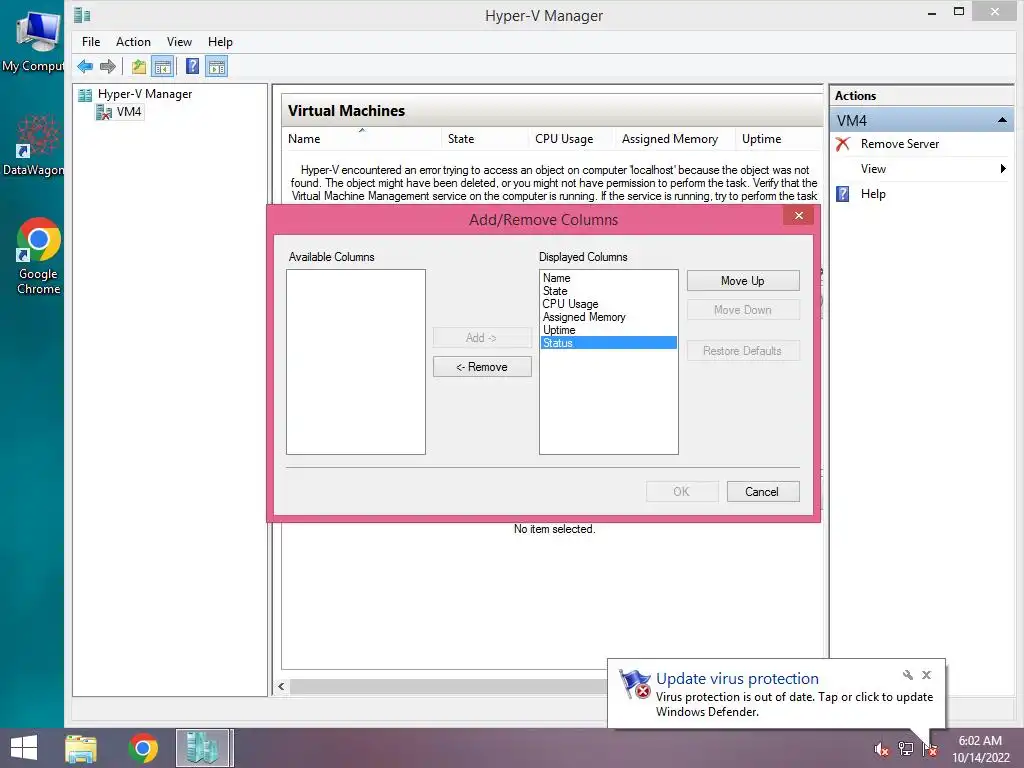Collapse the VM4 actions section arrow
Screen dimensions: 1024x768
tap(1002, 121)
